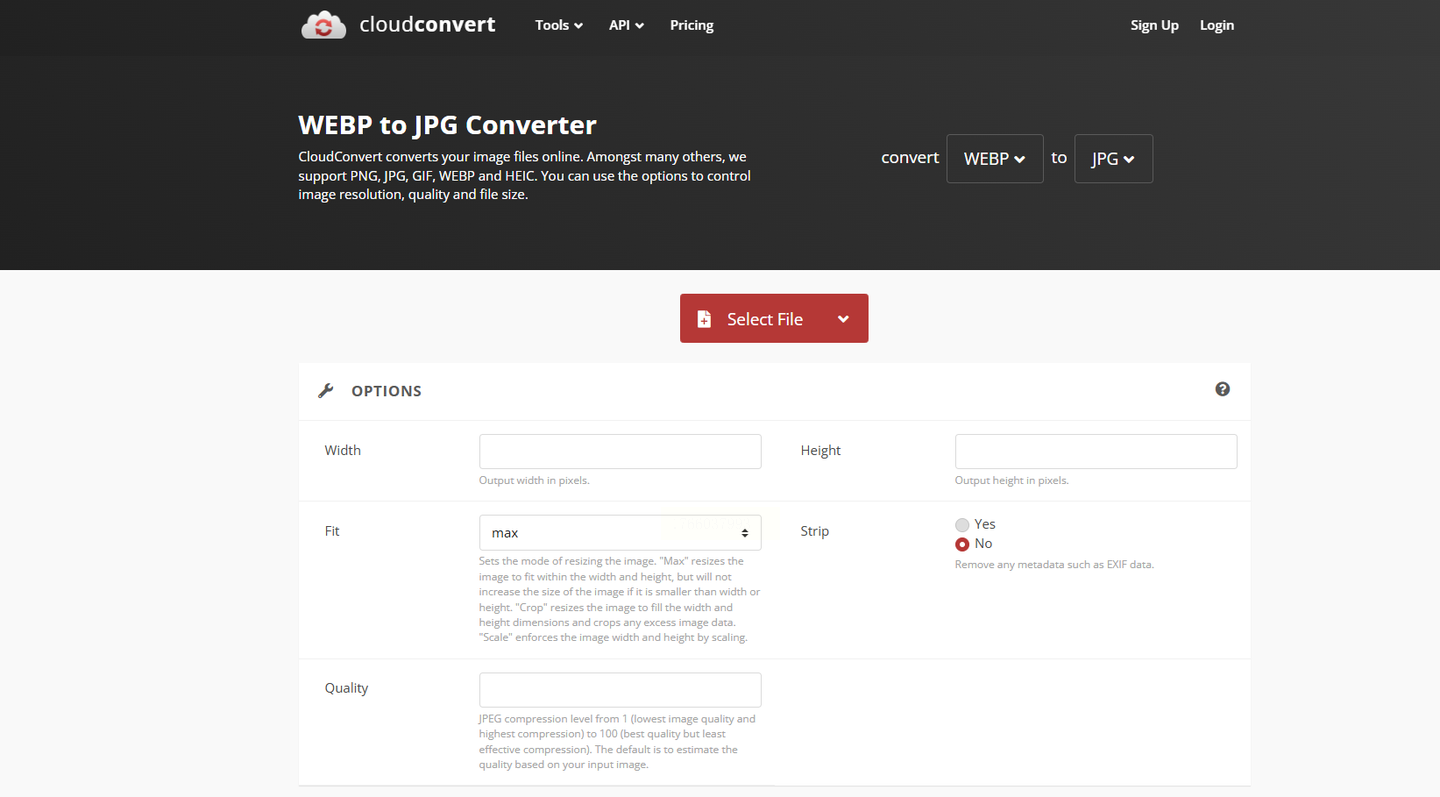Click the Width label
This screenshot has height=797, width=1440.
pos(342,451)
